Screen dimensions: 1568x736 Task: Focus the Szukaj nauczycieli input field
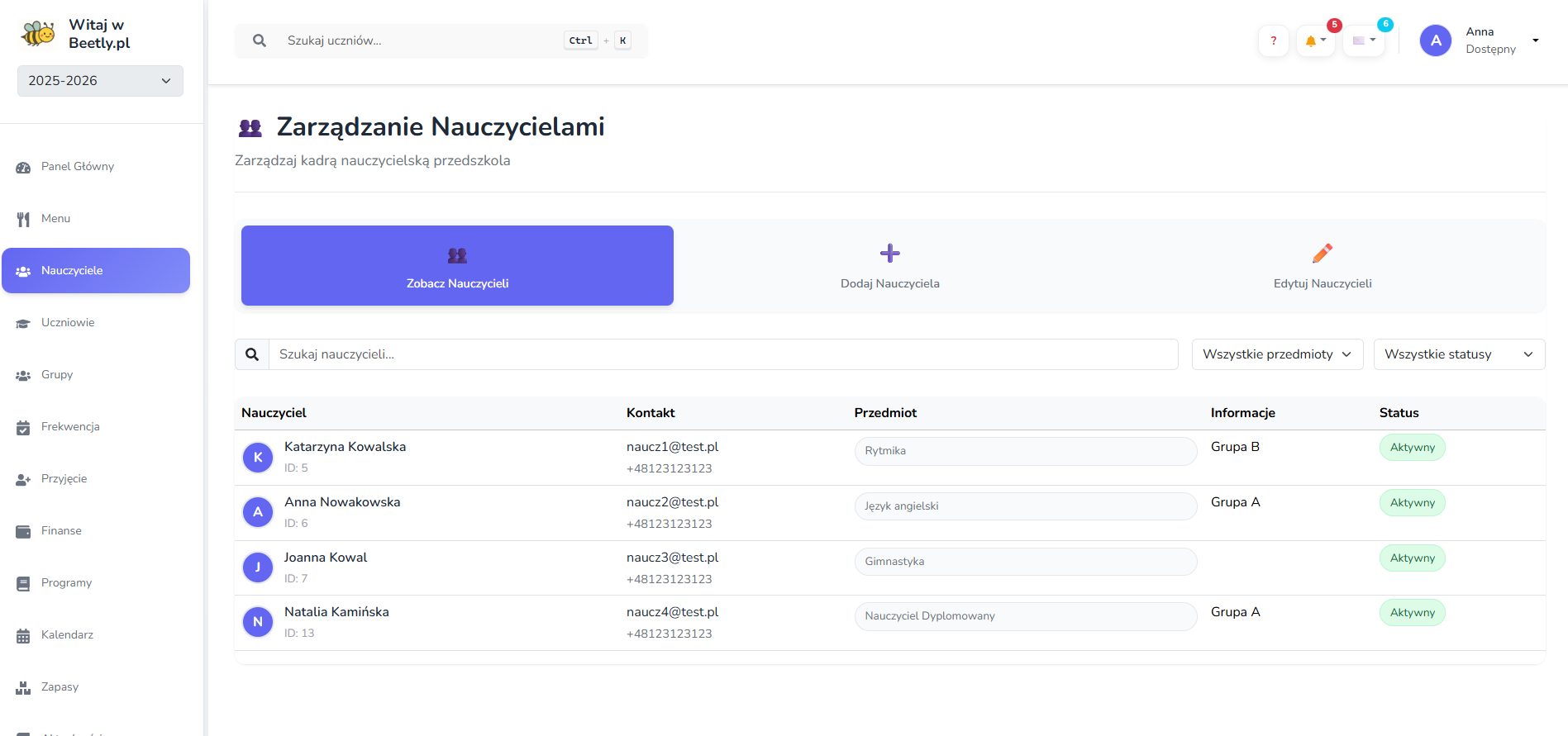click(x=723, y=354)
